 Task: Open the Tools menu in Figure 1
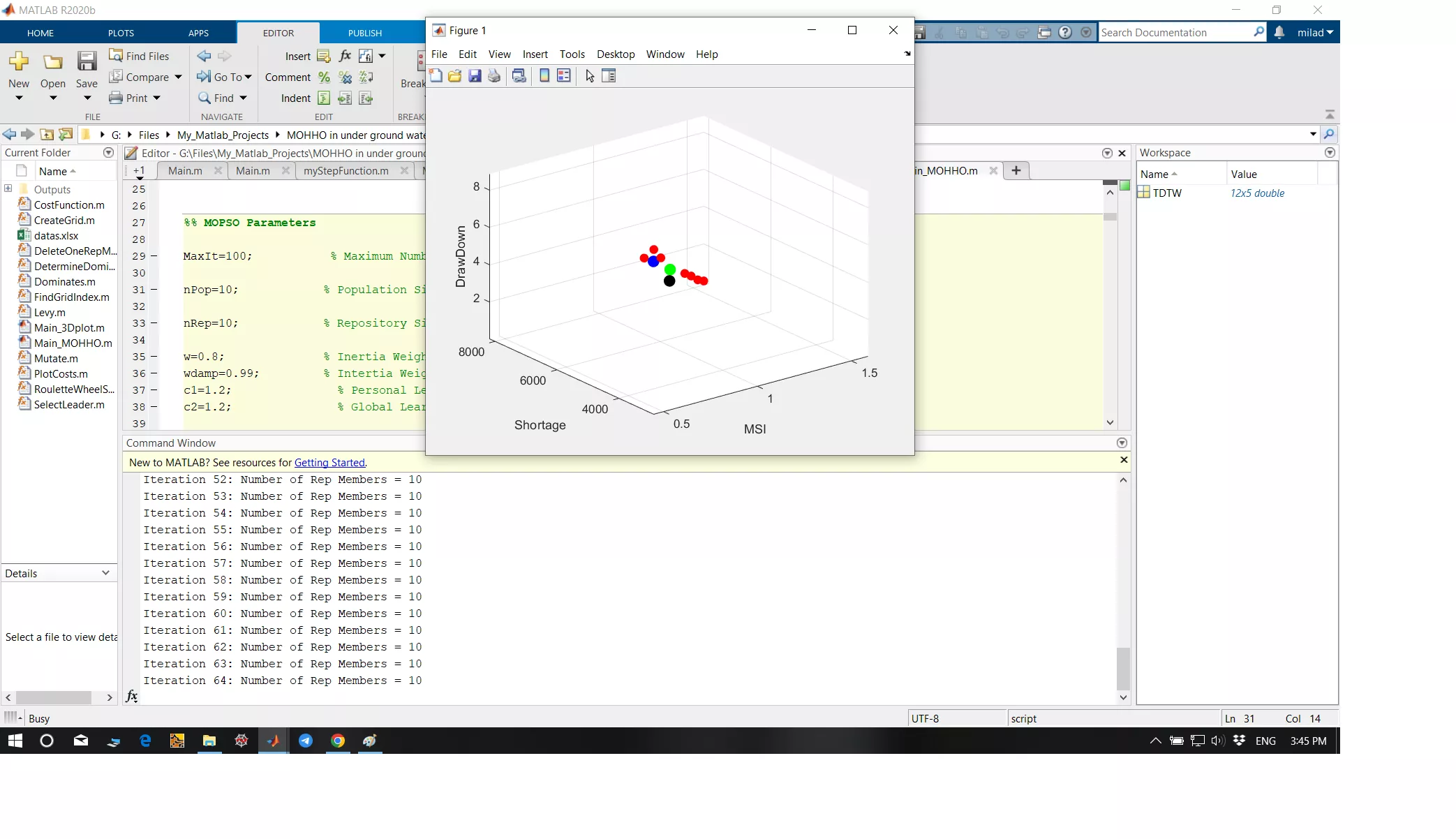(572, 54)
